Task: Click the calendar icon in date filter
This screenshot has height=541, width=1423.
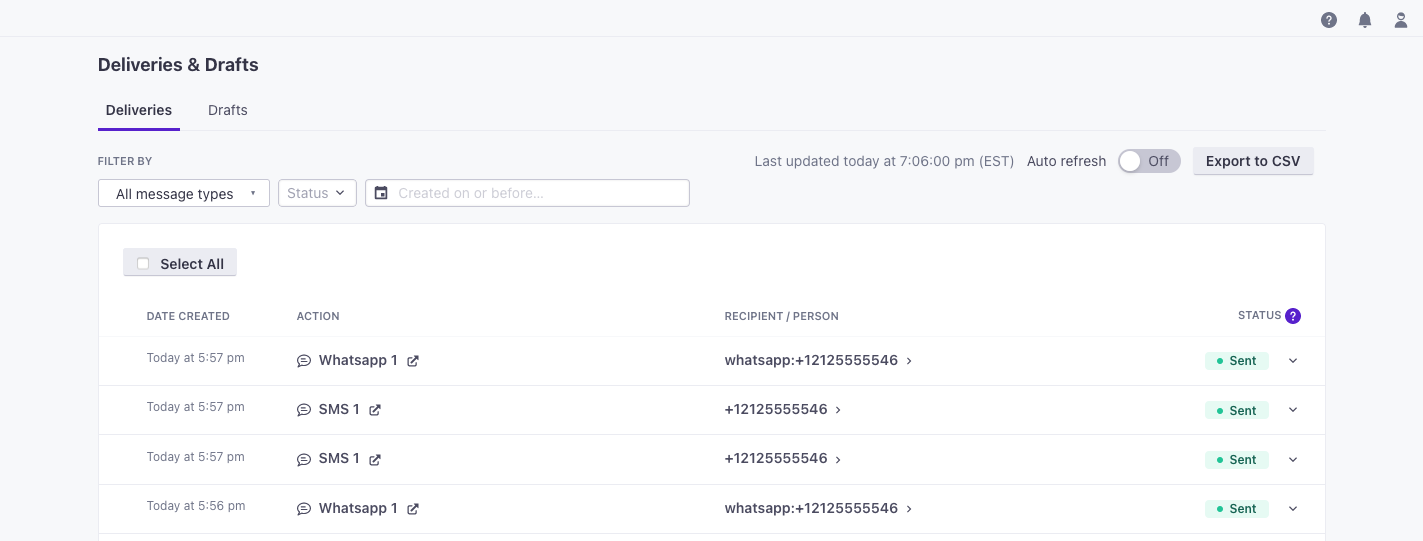Action: pos(381,193)
